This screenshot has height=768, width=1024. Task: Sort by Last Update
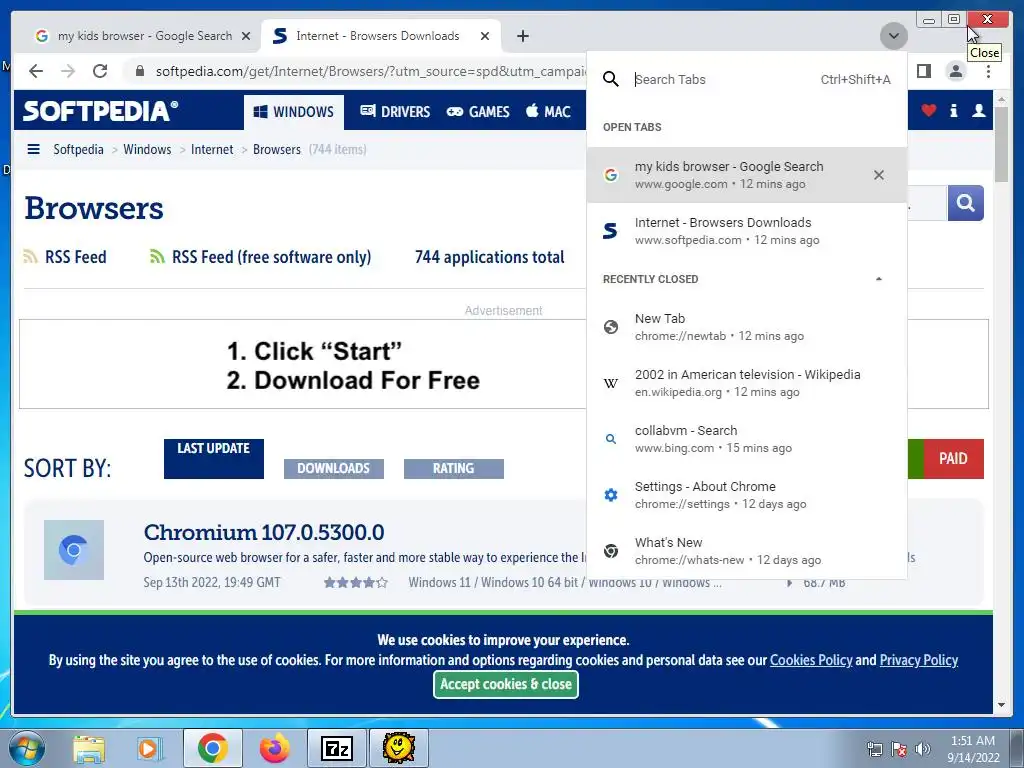(214, 458)
